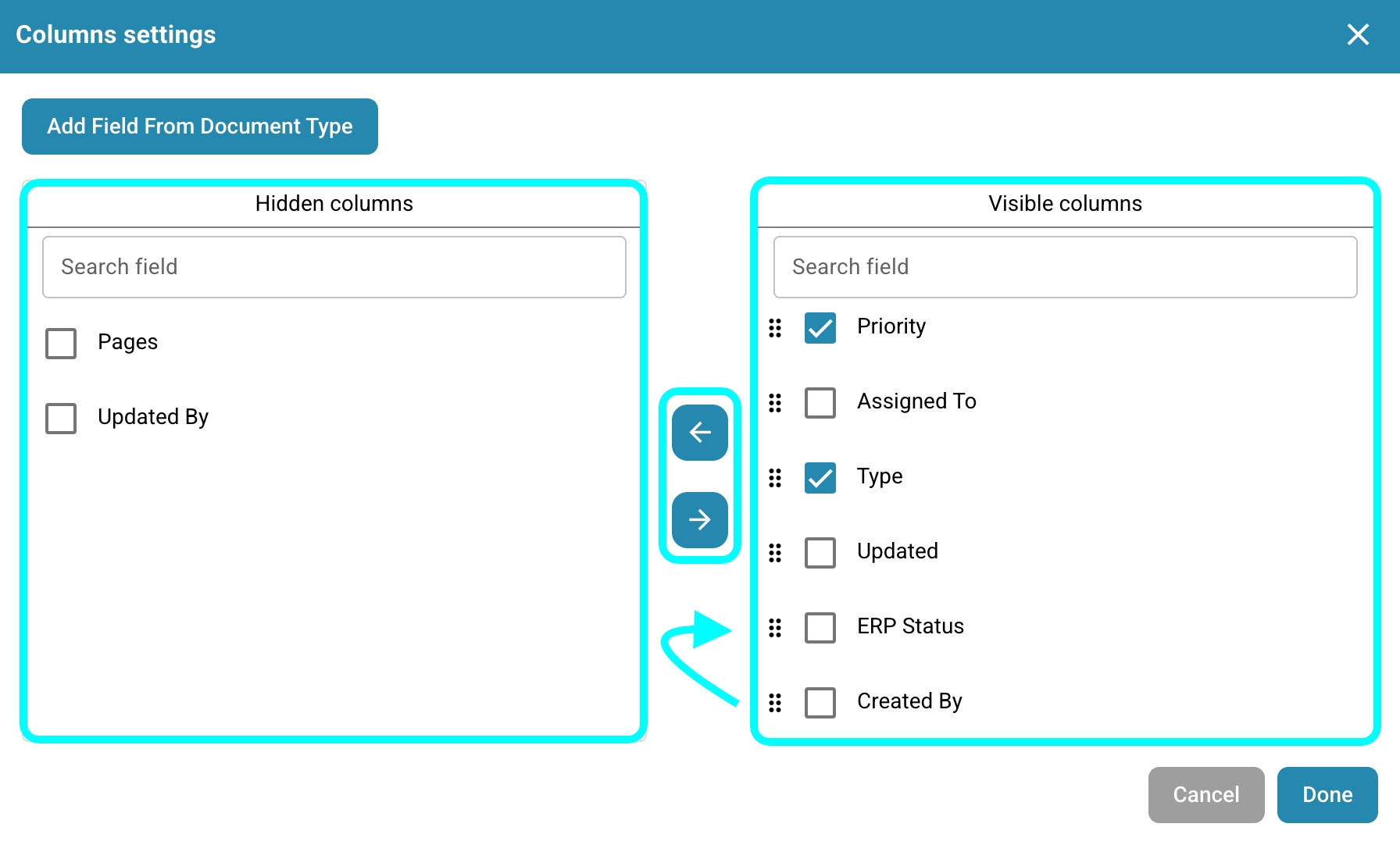Focus the Hidden columns search field
The width and height of the screenshot is (1400, 845).
click(x=334, y=267)
